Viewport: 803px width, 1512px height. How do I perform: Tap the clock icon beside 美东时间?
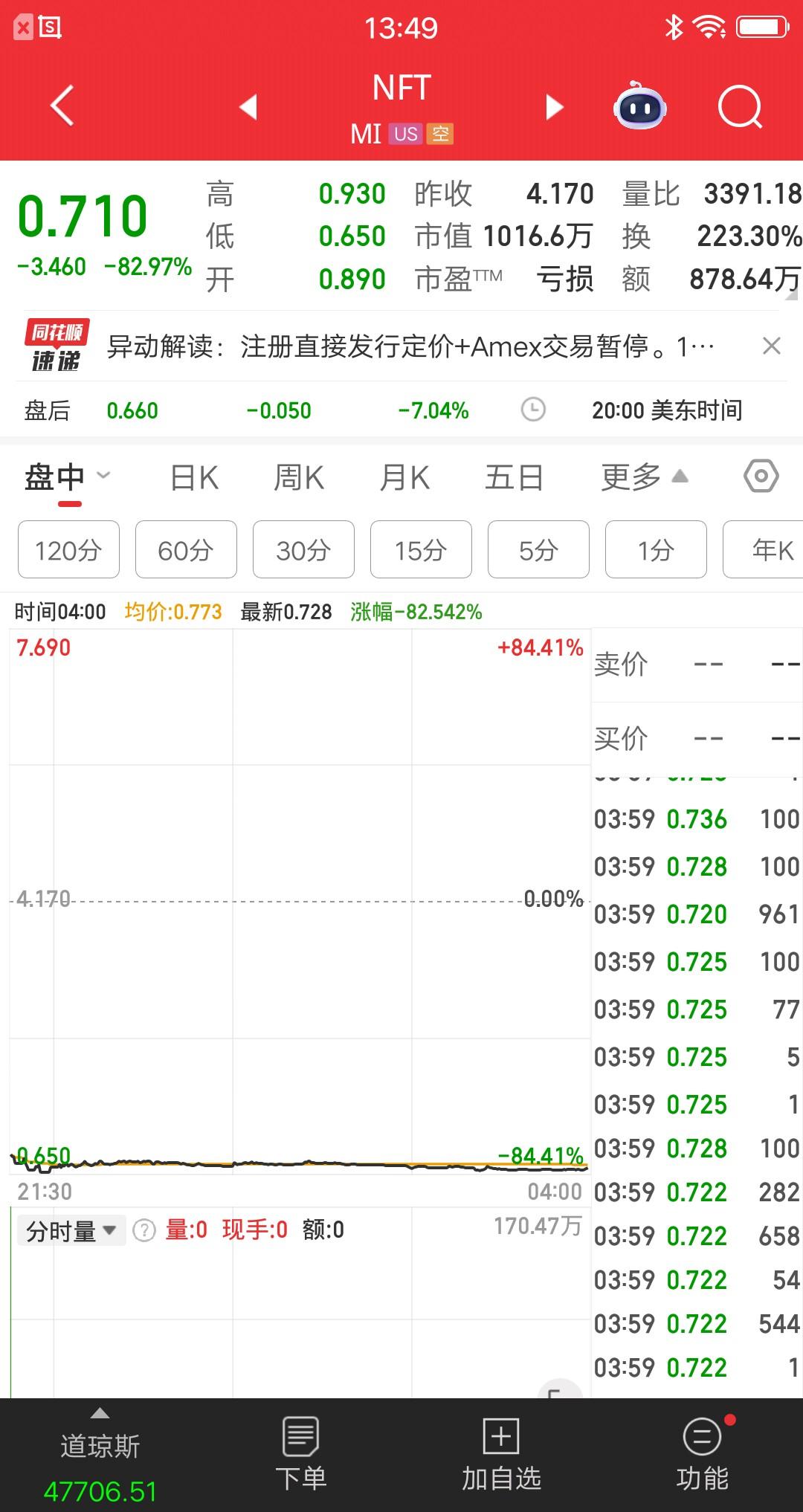(x=533, y=410)
